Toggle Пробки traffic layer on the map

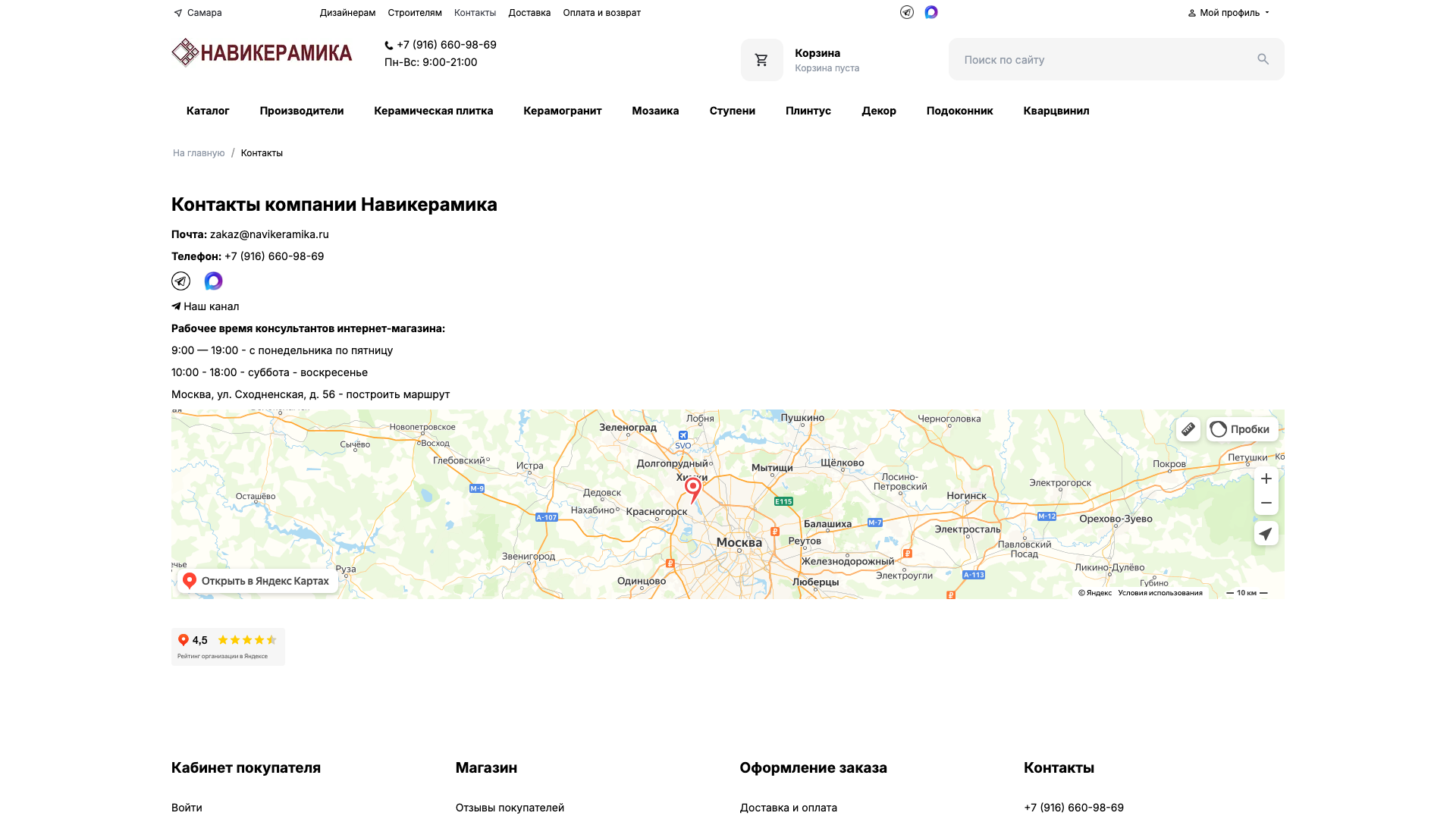[x=1242, y=429]
